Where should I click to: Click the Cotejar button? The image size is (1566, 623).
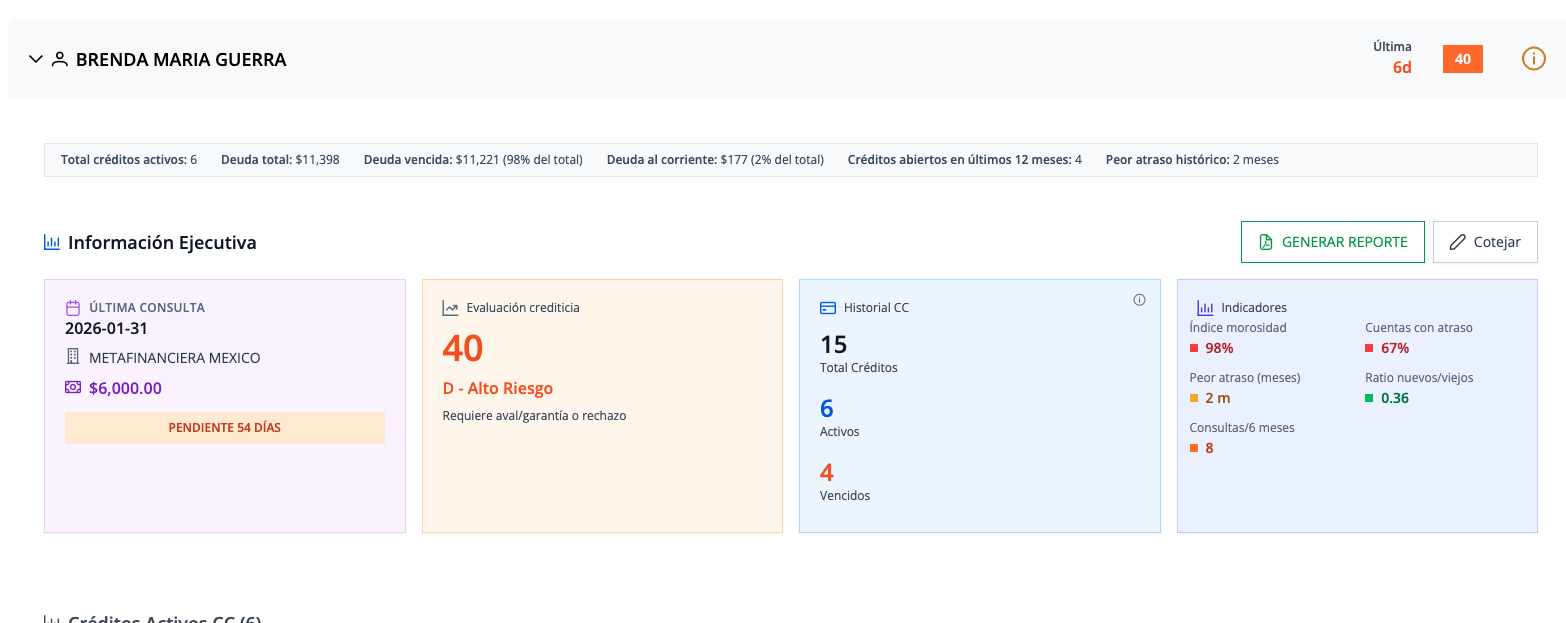tap(1485, 242)
